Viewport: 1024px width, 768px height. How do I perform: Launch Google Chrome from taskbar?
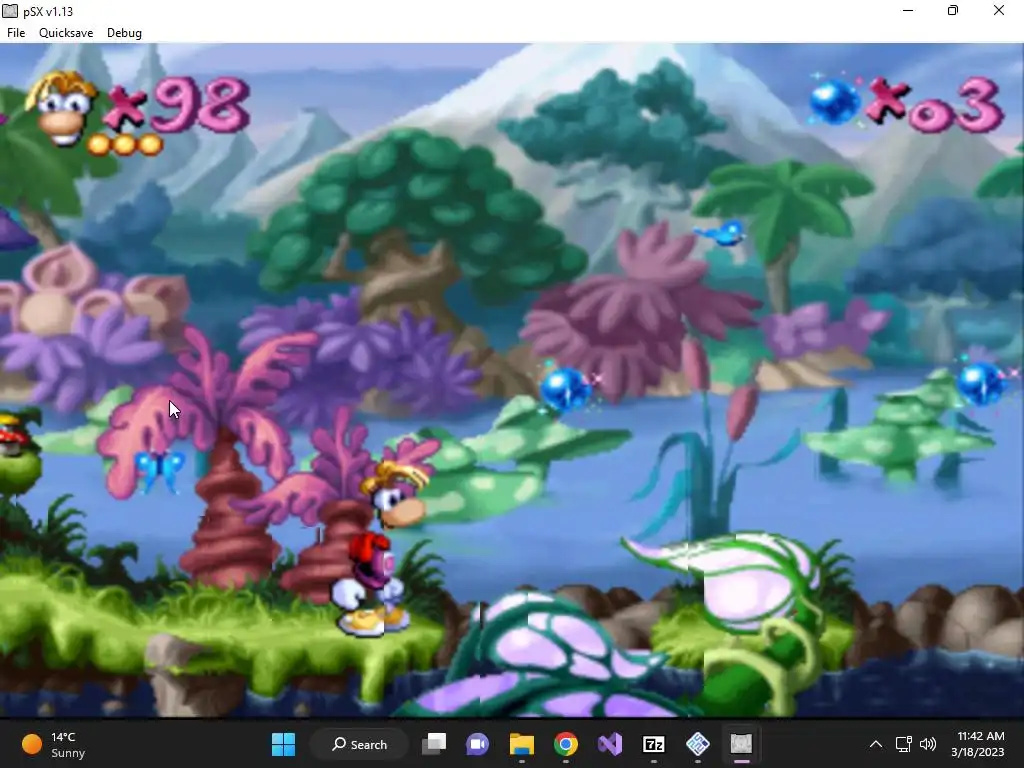coord(566,744)
